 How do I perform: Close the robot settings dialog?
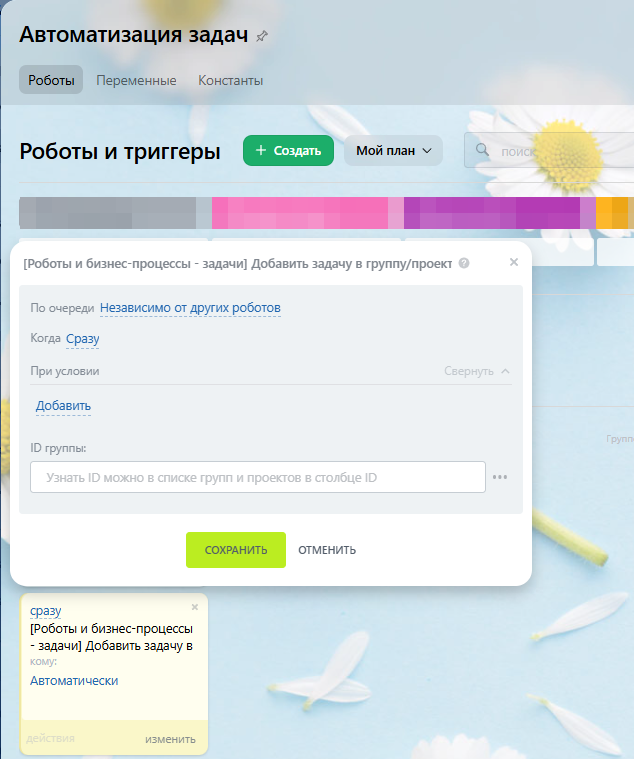(514, 262)
